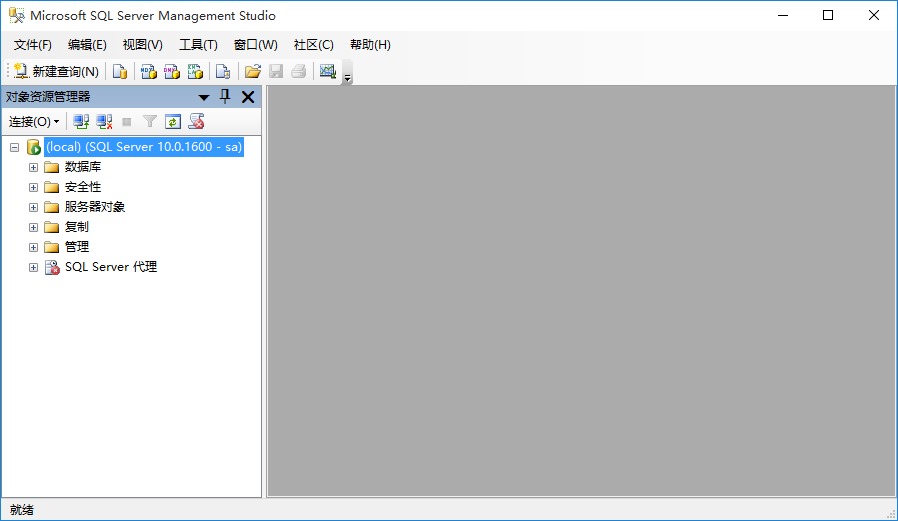Open the 连接(O) dropdown in Object Explorer
898x521 pixels.
[x=34, y=121]
